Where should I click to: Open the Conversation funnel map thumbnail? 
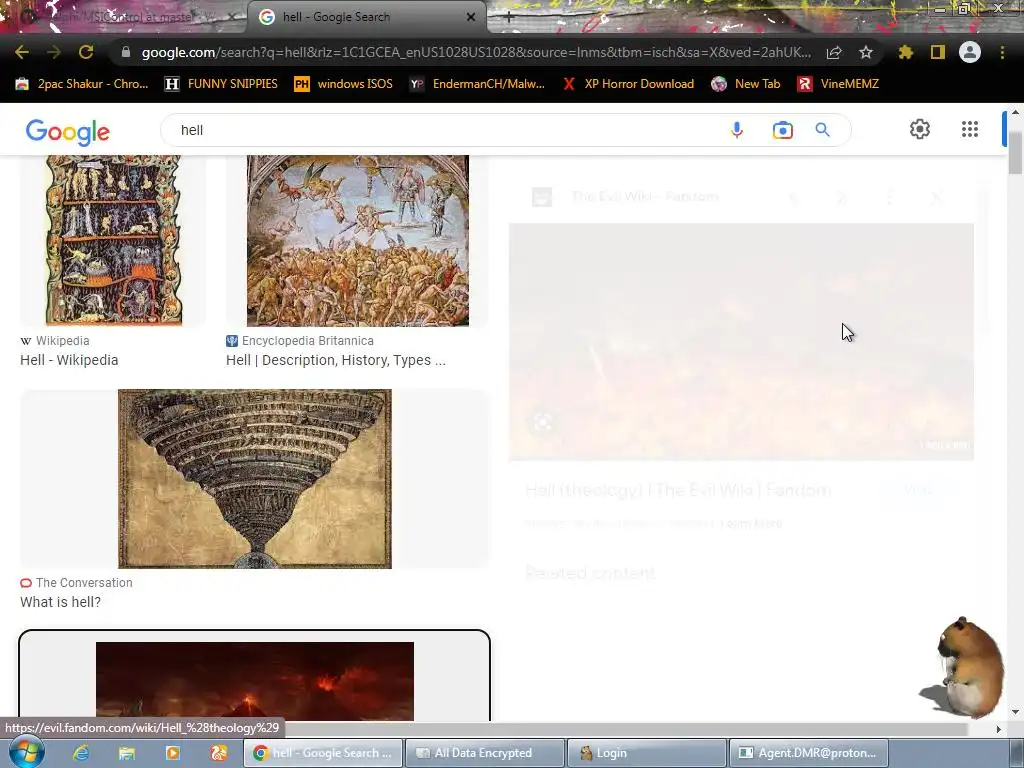click(255, 479)
